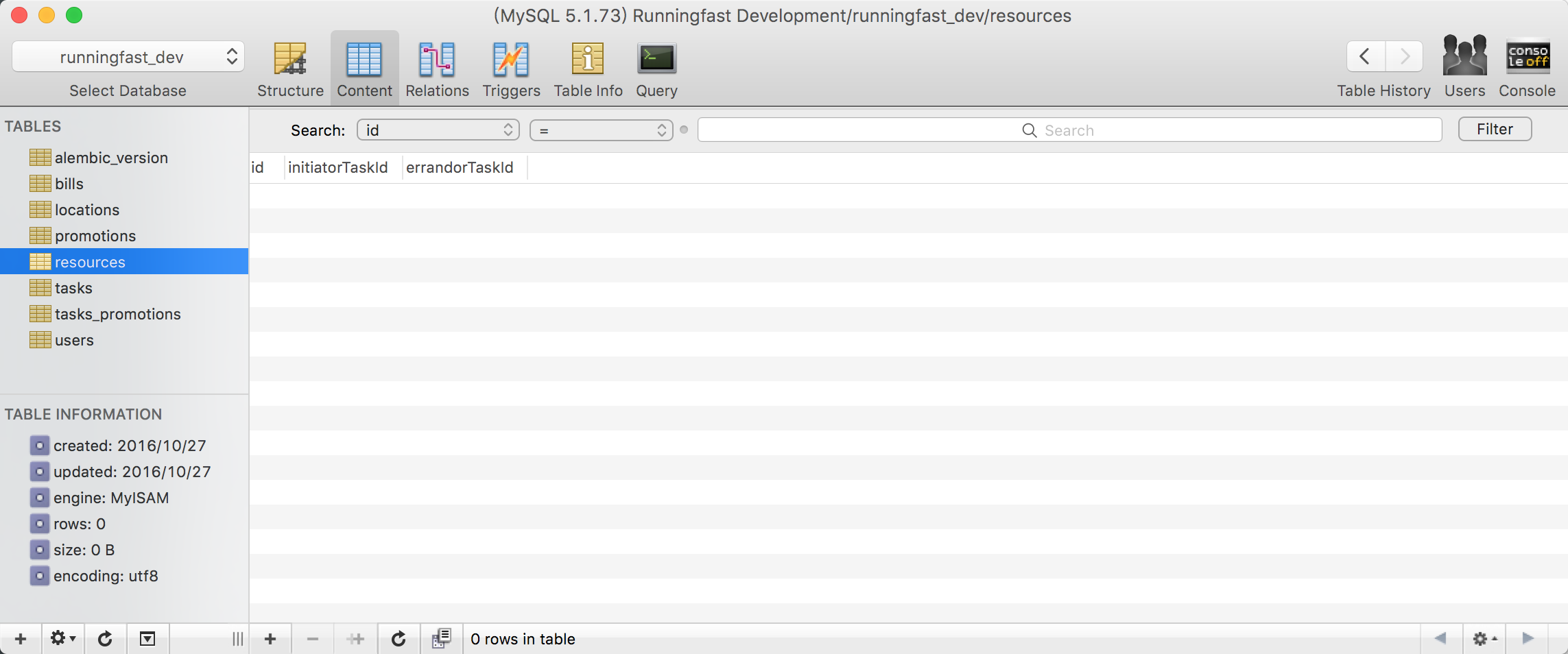Click the 'size: 0 B' info row
Screen dimensions: 1568x654
(72, 550)
